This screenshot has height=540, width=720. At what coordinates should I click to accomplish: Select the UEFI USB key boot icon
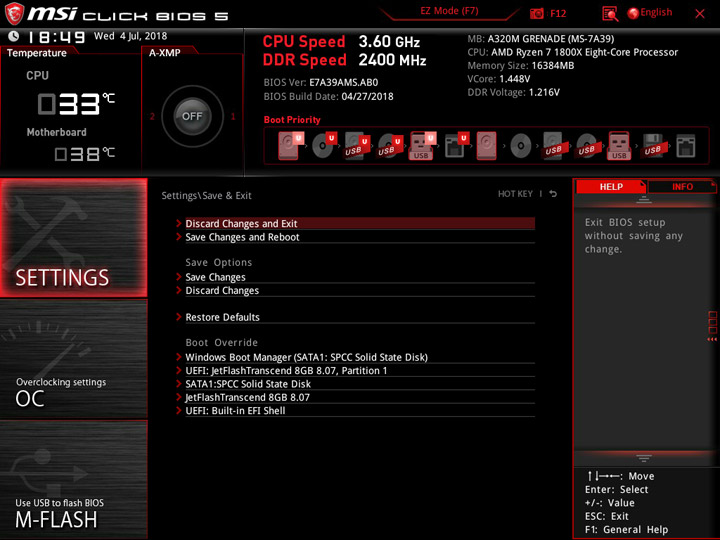click(x=421, y=146)
